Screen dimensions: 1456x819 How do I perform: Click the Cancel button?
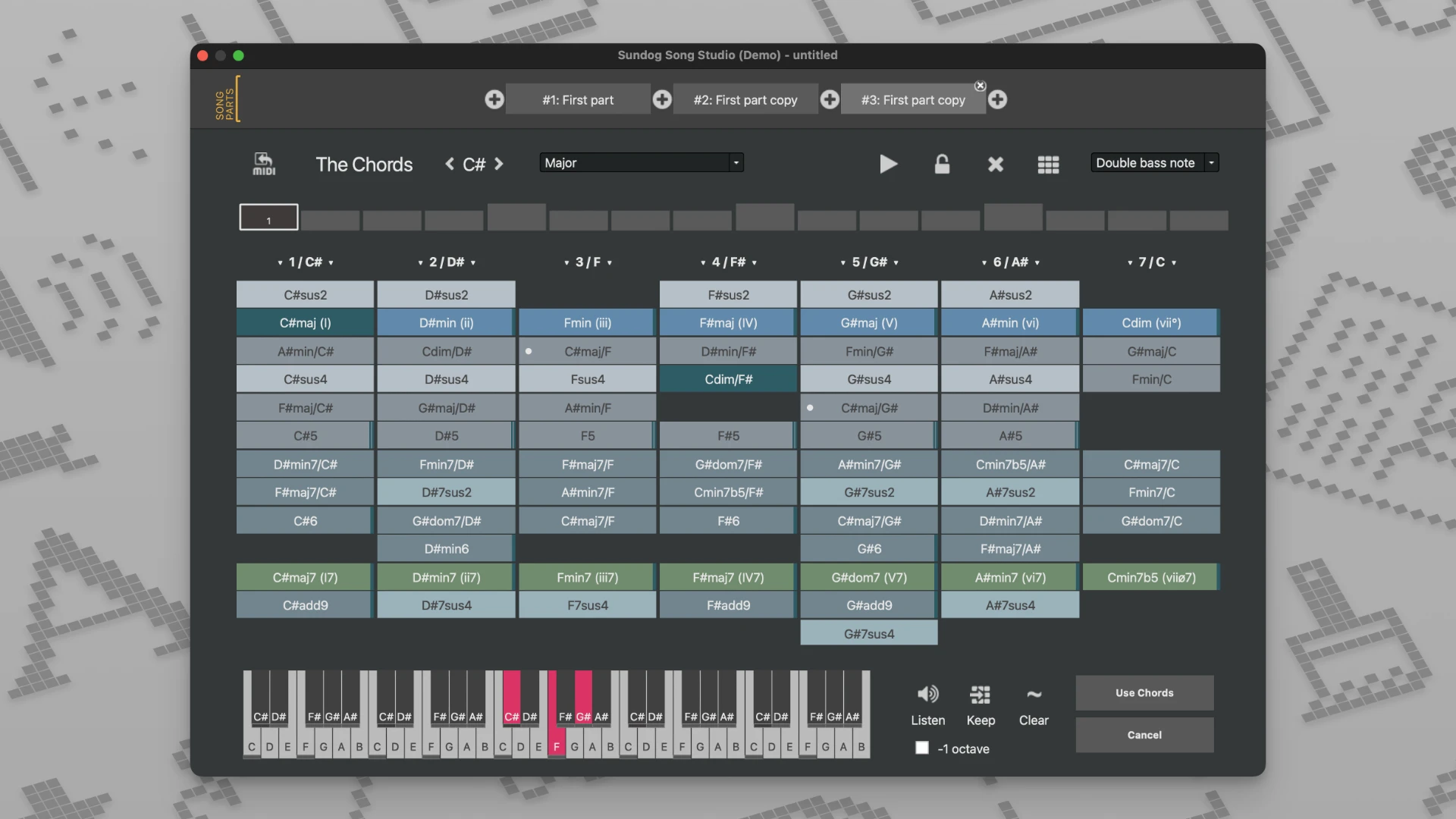tap(1144, 735)
